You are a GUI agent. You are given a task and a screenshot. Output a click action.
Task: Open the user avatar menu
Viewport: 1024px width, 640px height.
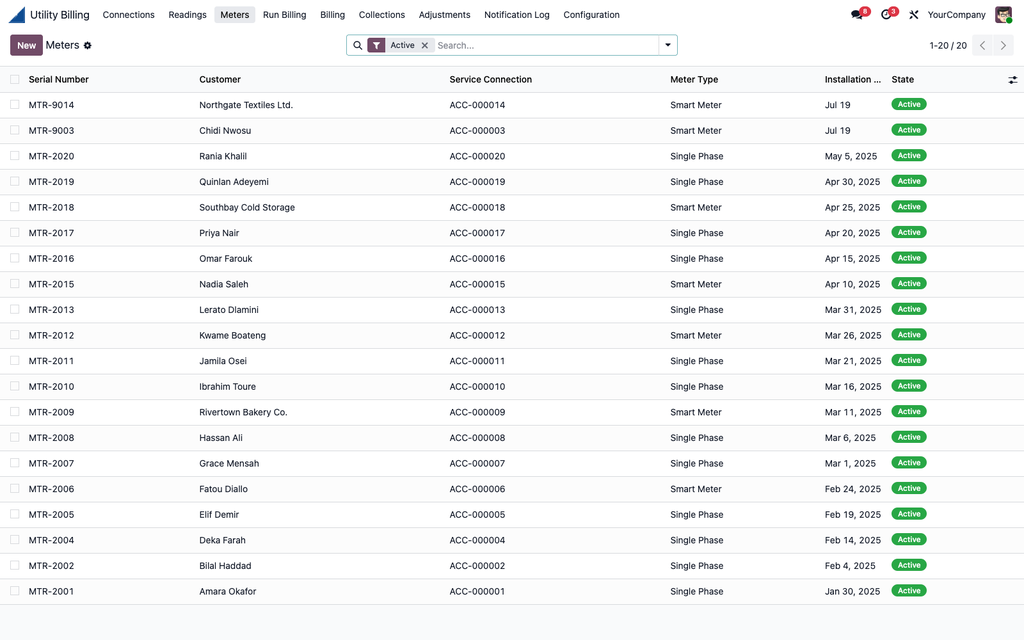(1003, 14)
